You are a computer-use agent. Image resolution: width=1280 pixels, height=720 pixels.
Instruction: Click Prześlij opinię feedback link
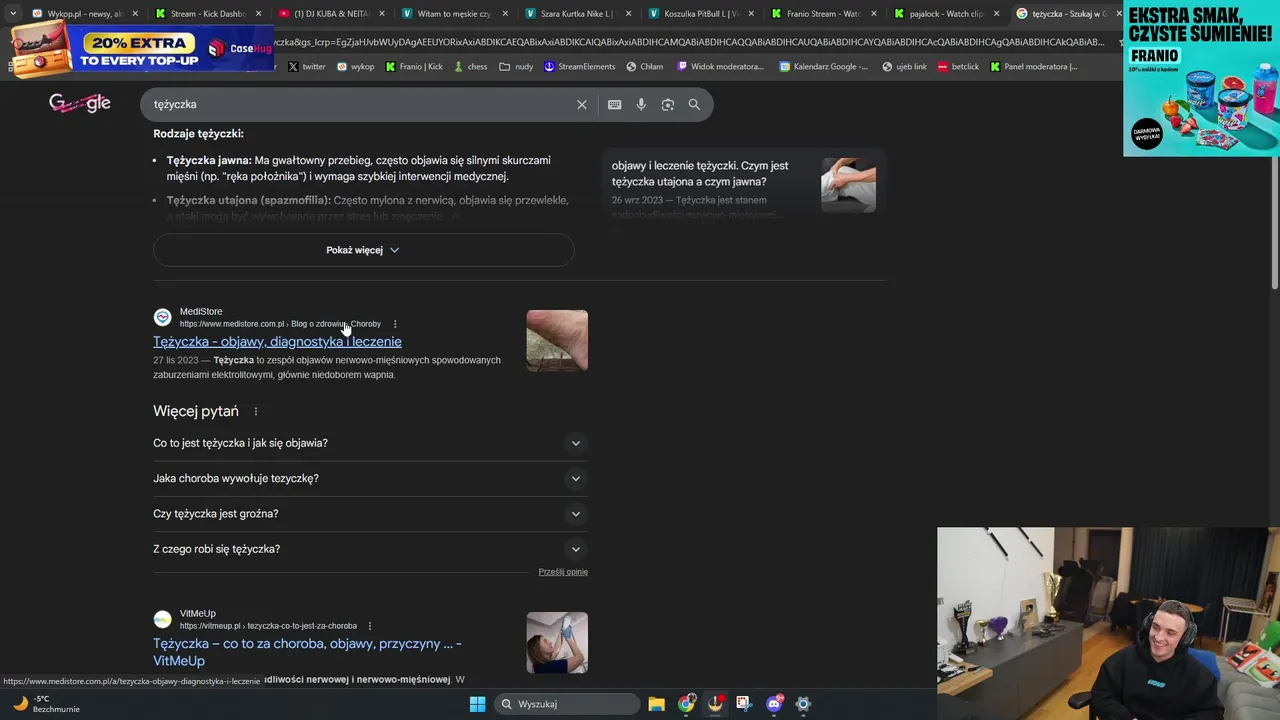point(563,572)
